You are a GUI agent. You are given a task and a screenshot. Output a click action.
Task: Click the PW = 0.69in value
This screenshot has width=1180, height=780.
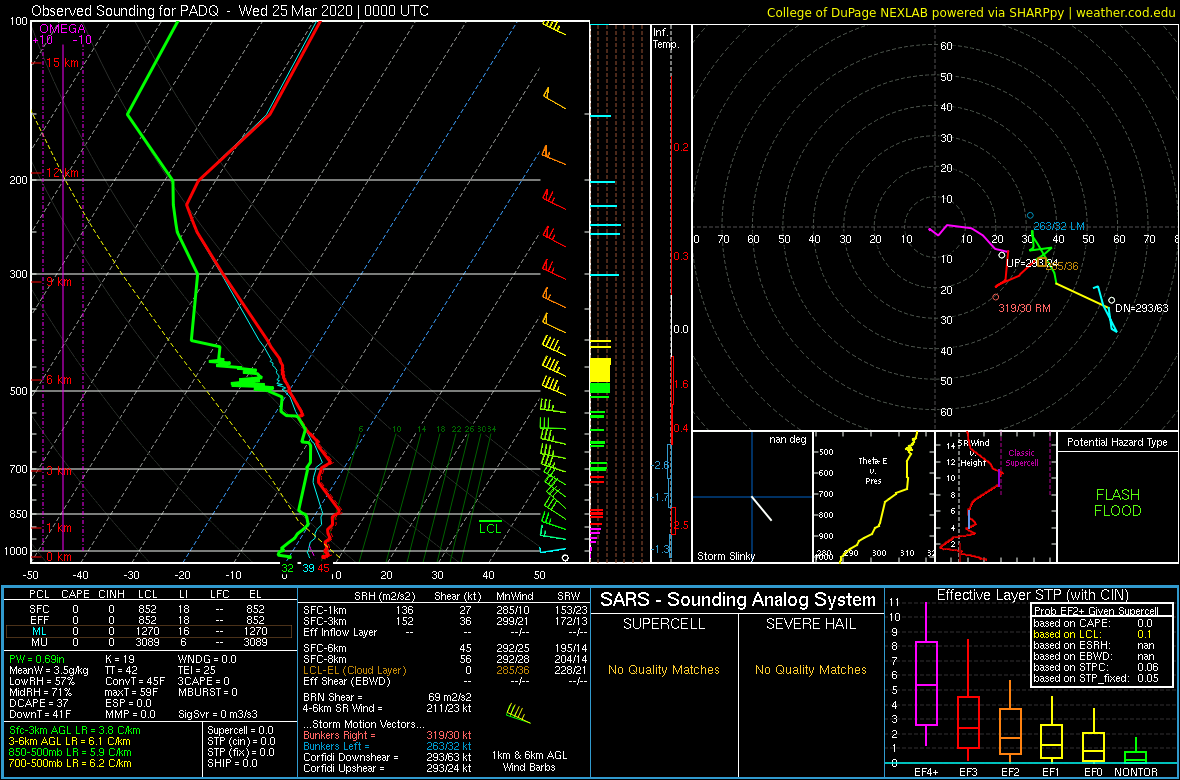click(x=39, y=659)
